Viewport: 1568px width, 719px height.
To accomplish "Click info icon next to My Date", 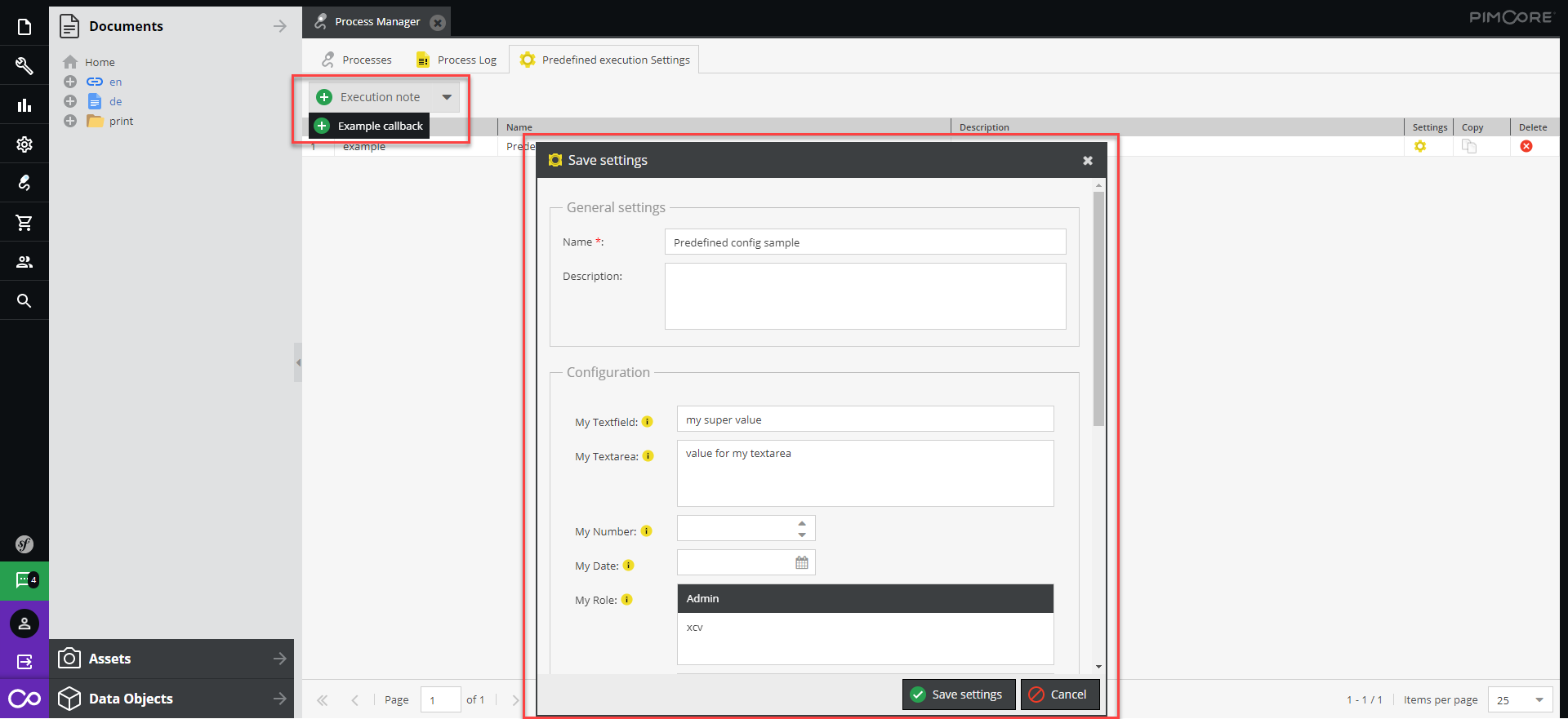I will click(629, 566).
